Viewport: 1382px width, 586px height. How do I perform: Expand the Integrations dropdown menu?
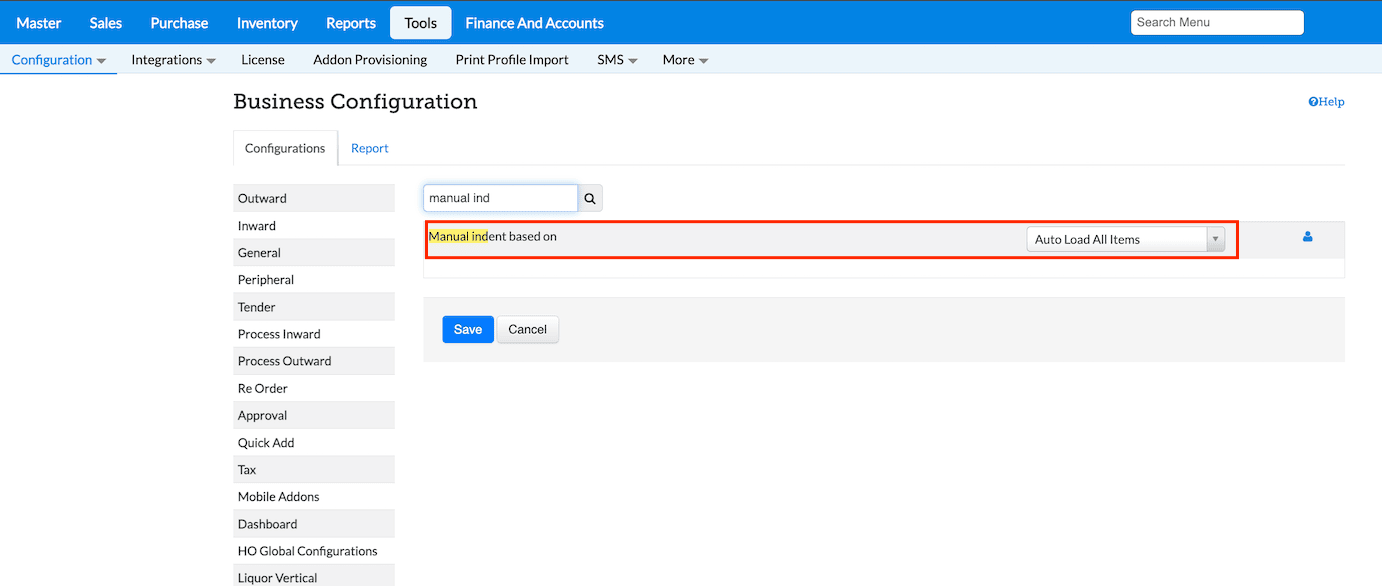click(173, 60)
